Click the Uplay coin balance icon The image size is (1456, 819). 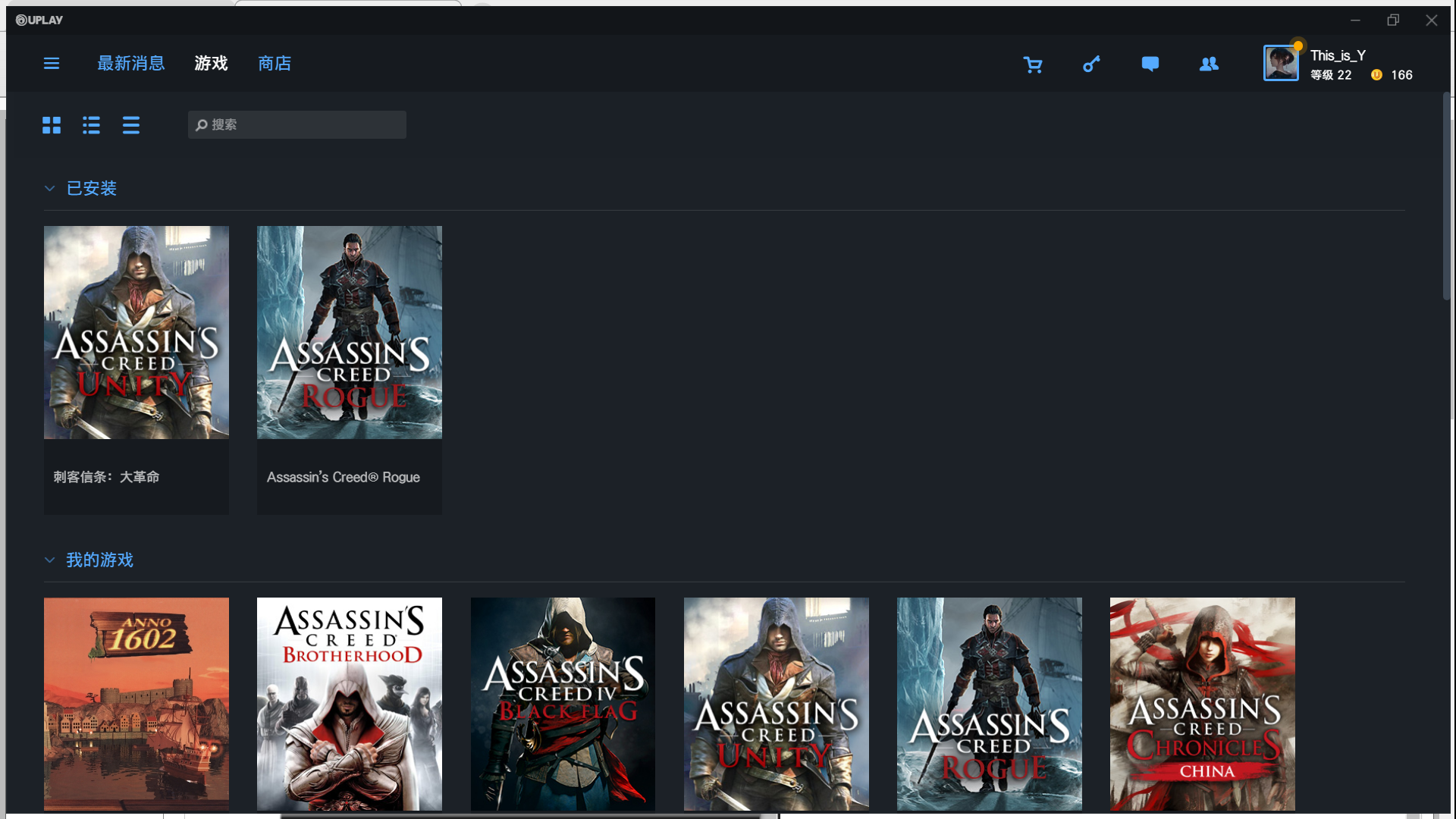click(x=1376, y=75)
